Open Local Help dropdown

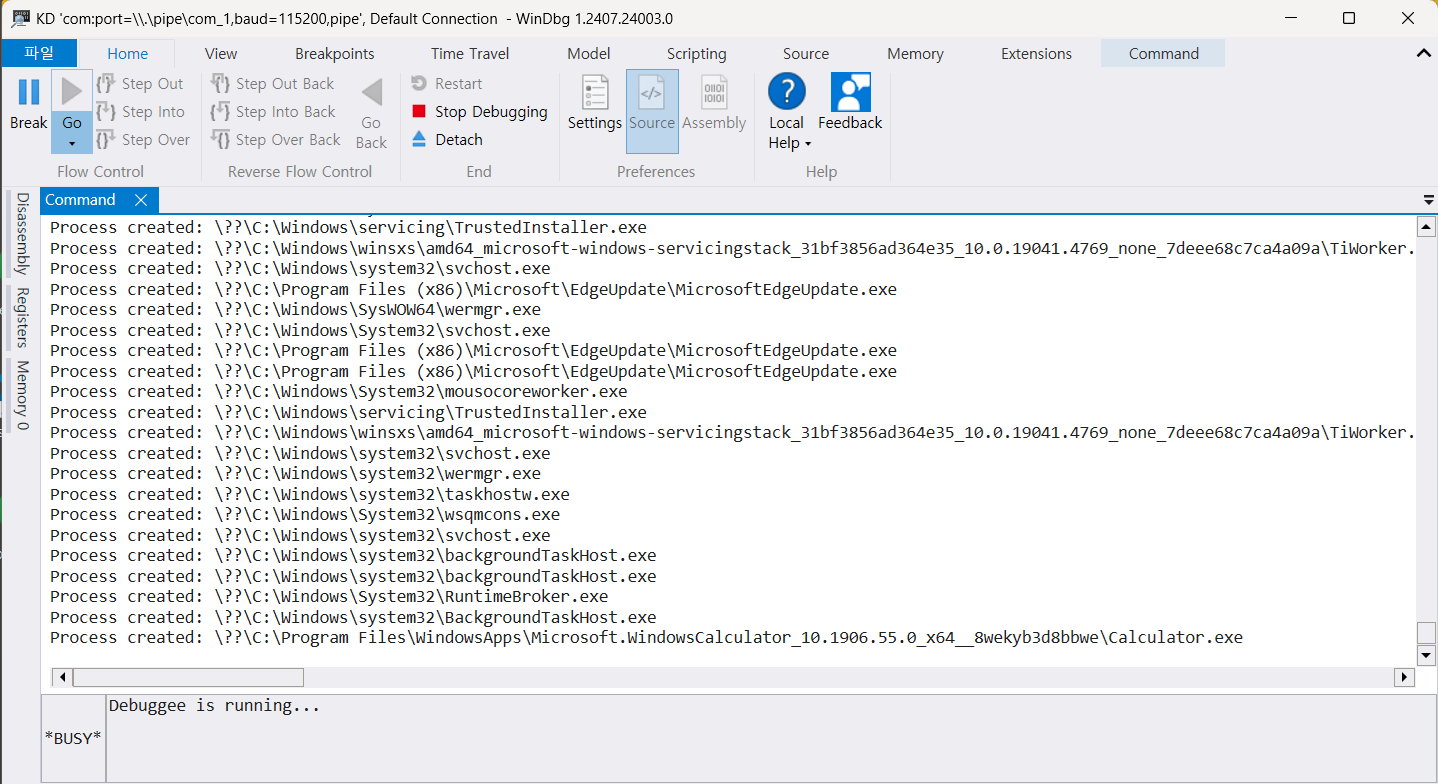point(787,111)
